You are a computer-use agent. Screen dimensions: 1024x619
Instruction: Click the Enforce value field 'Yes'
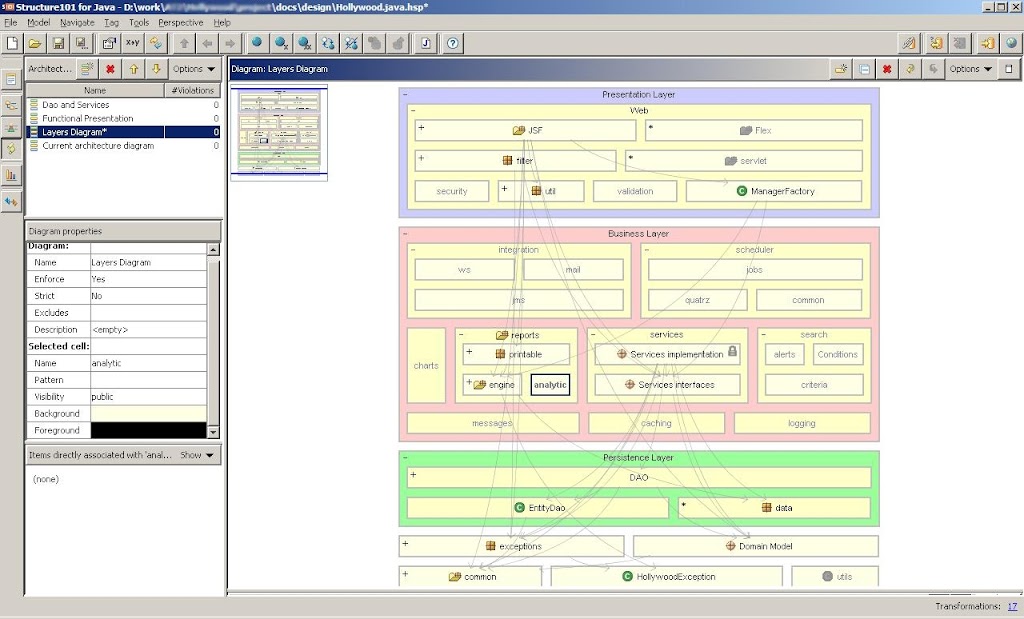(148, 279)
